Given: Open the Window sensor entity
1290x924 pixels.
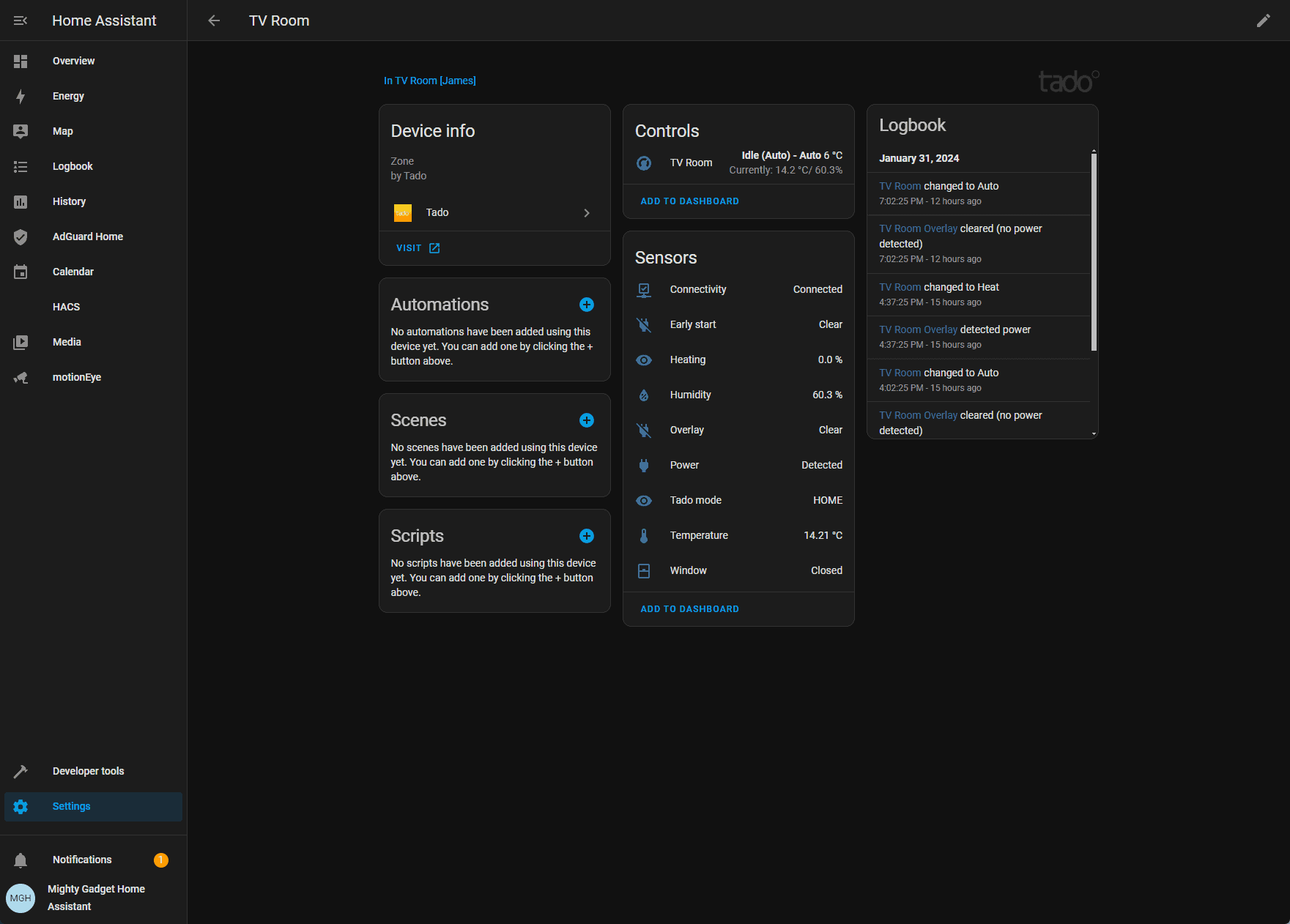Looking at the screenshot, I should pos(738,571).
